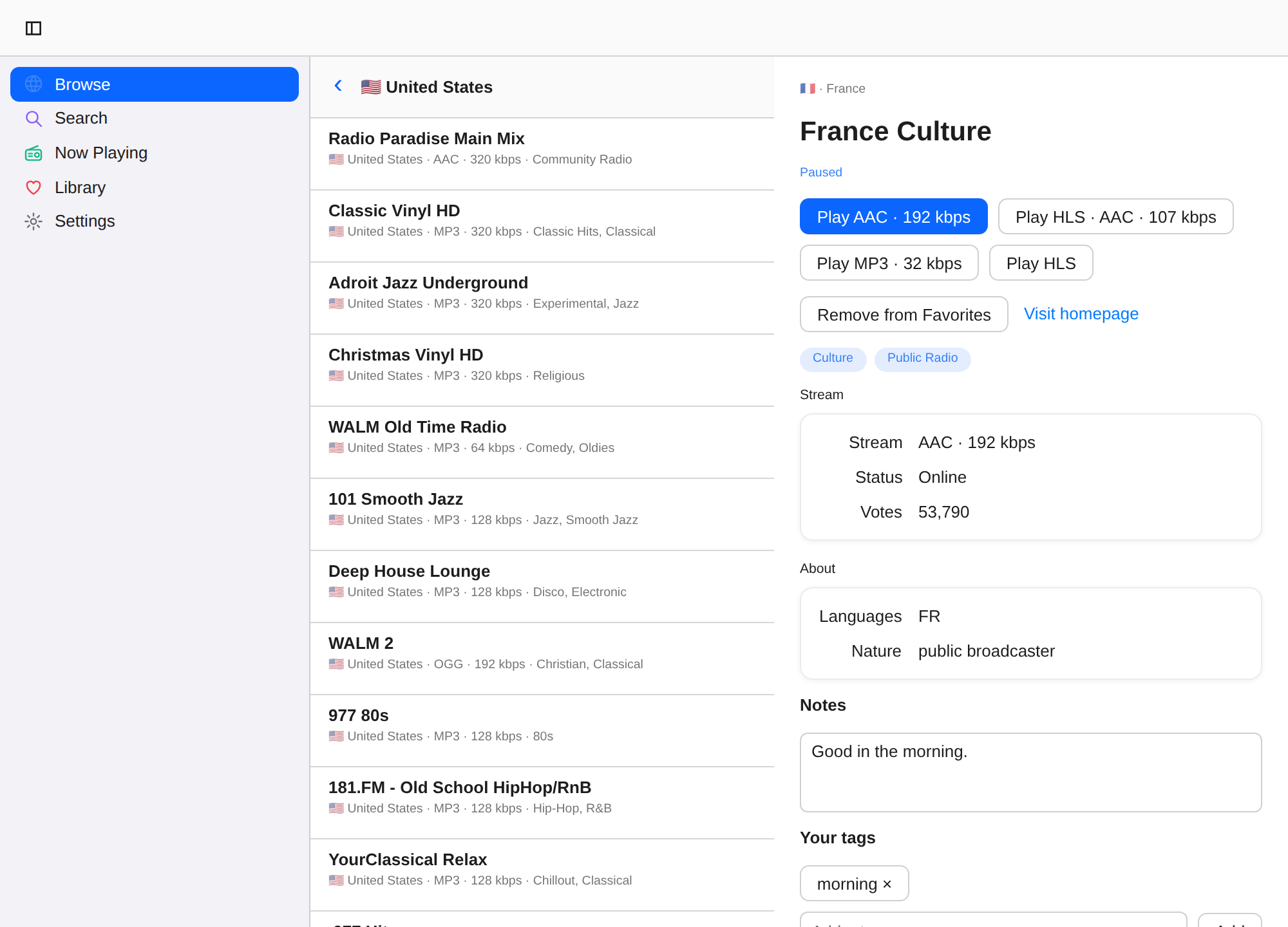Image resolution: width=1288 pixels, height=927 pixels.
Task: Click the Browse globe icon
Action: click(33, 84)
